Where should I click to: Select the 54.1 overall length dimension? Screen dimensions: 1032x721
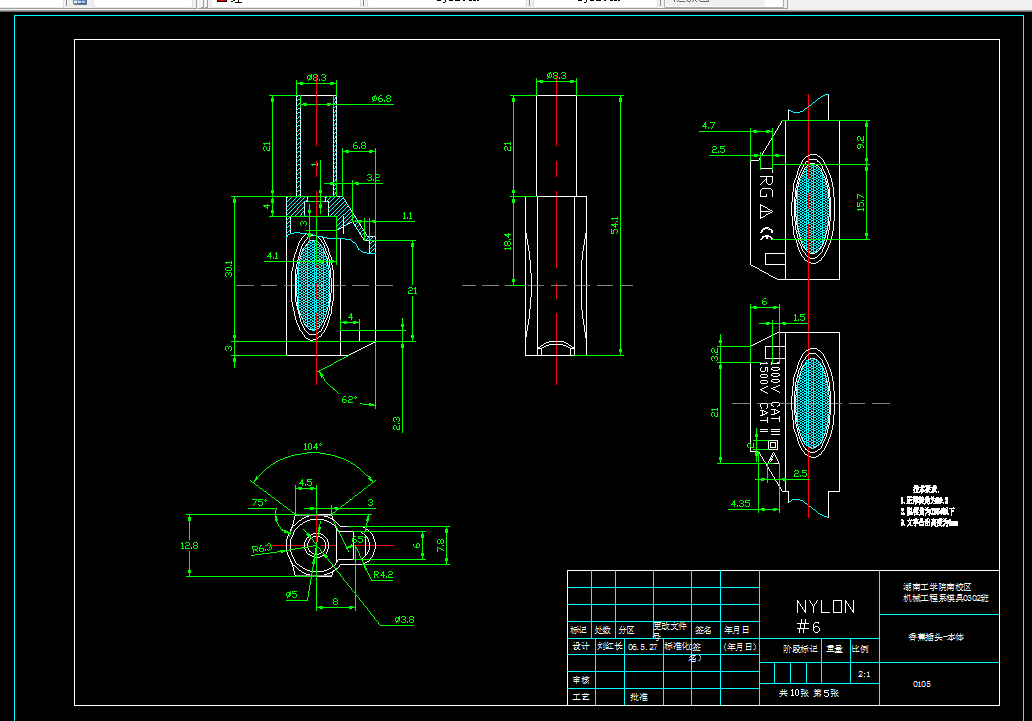[x=614, y=225]
